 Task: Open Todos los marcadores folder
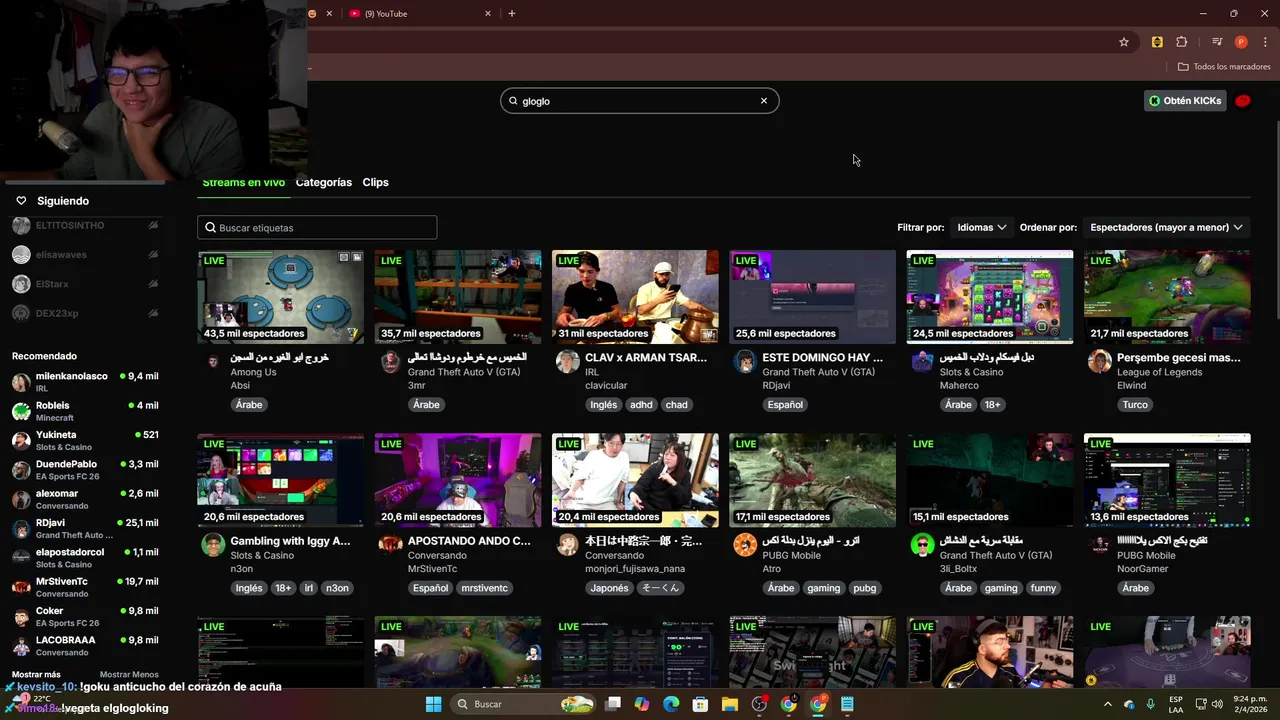pos(1224,67)
